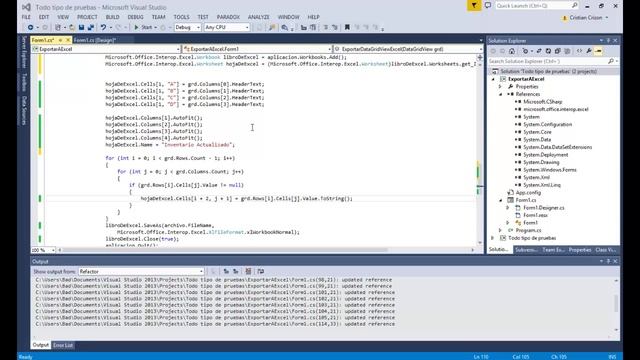Navigate backward with the toolbar circle arrow
The width and height of the screenshot is (640, 360).
tap(31, 27)
